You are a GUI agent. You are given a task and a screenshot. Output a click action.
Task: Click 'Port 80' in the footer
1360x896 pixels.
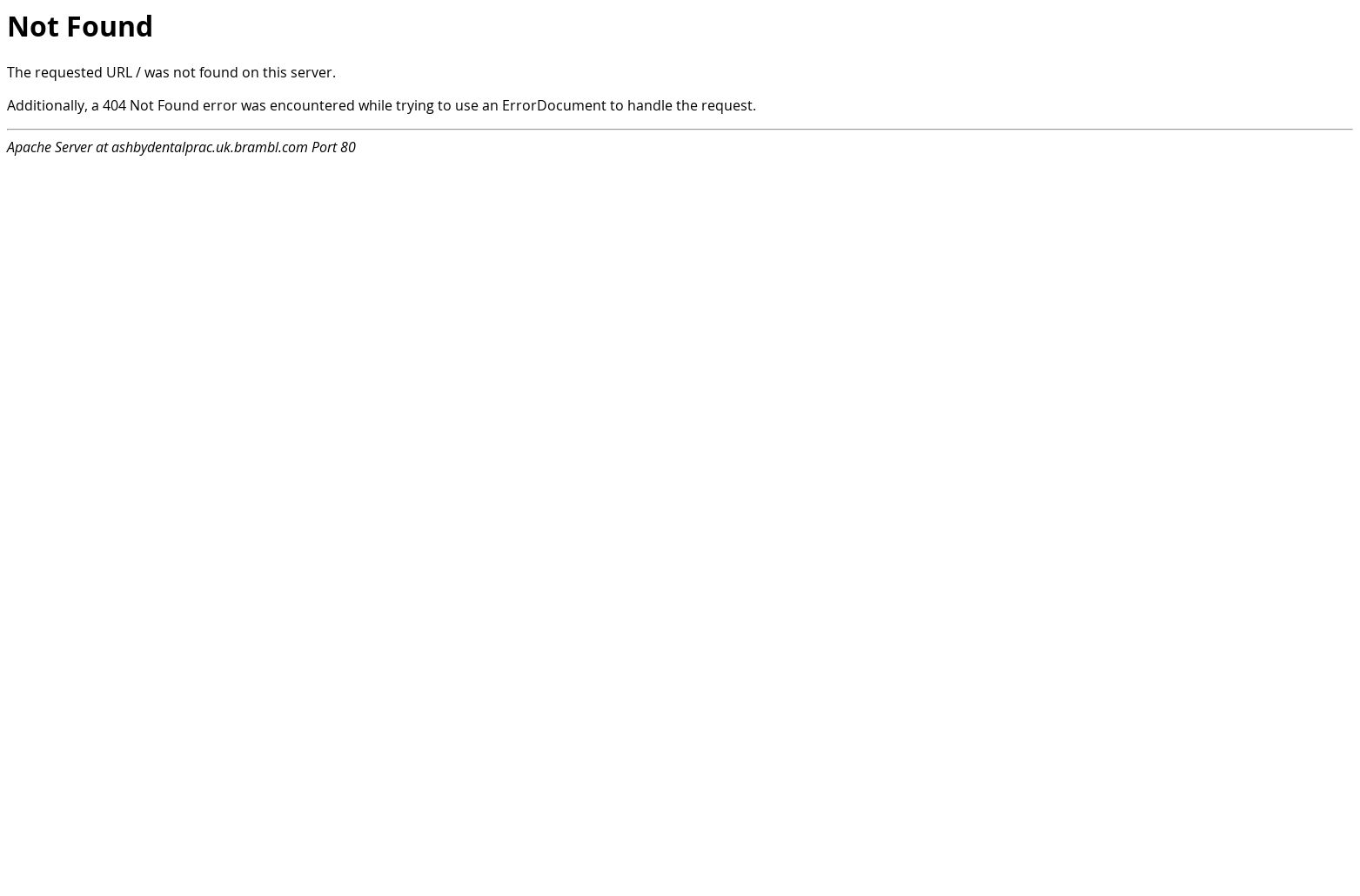(333, 147)
